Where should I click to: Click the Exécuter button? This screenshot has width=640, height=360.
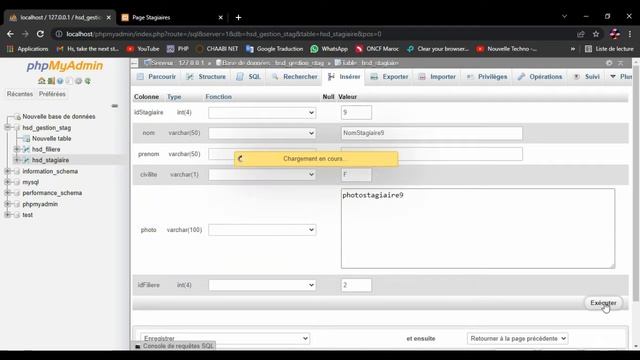tap(603, 303)
